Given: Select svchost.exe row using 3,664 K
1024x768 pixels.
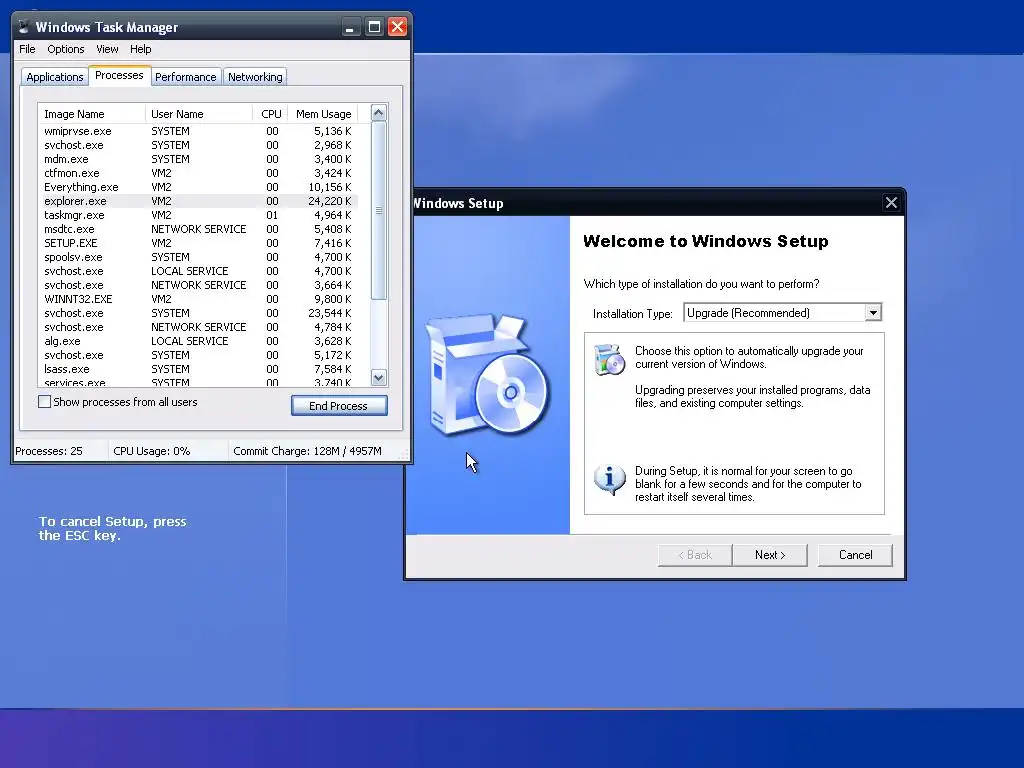Looking at the screenshot, I should 198,285.
